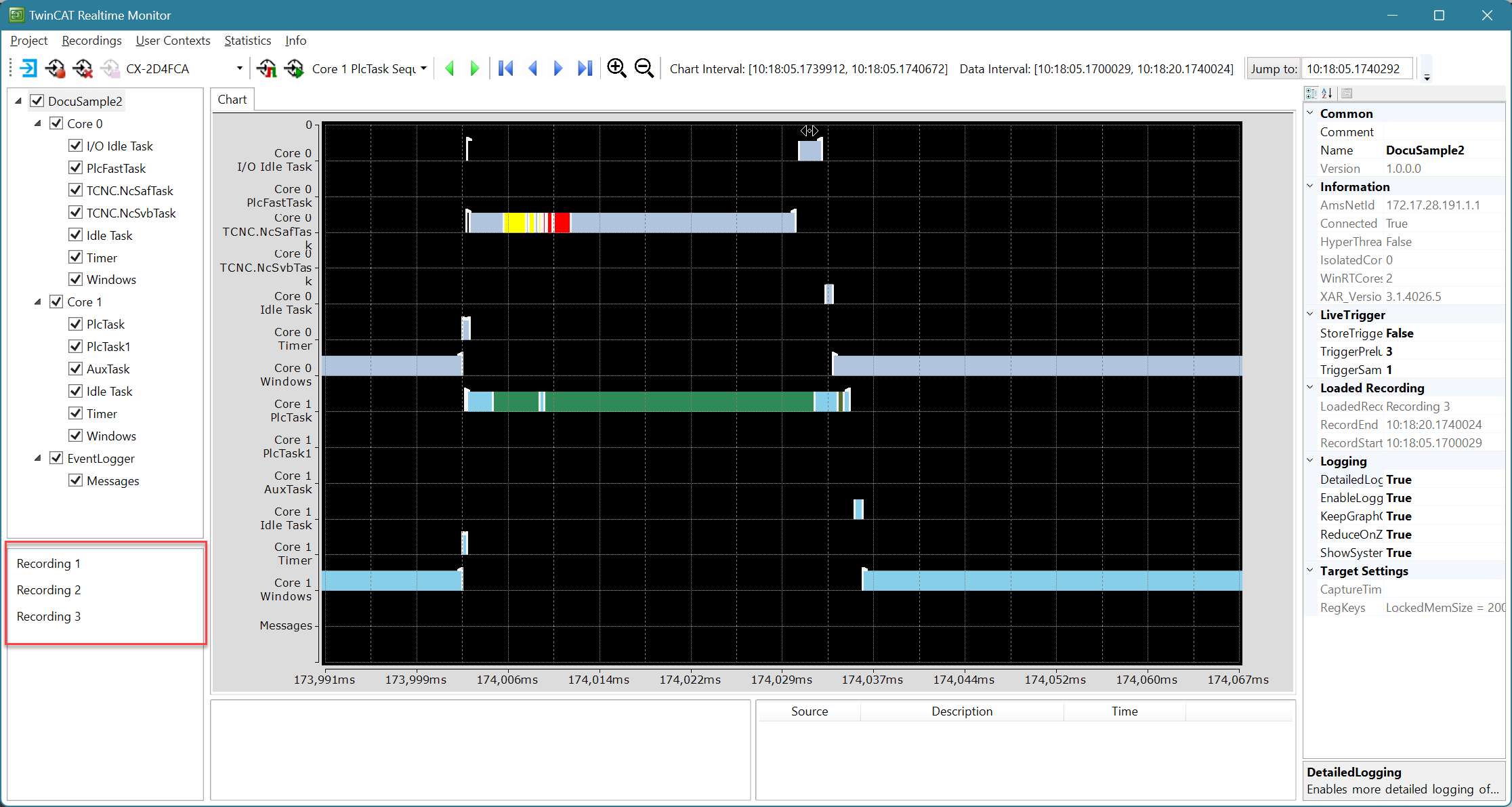The height and width of the screenshot is (807, 1512).
Task: Open the Statistics menu
Action: [247, 41]
